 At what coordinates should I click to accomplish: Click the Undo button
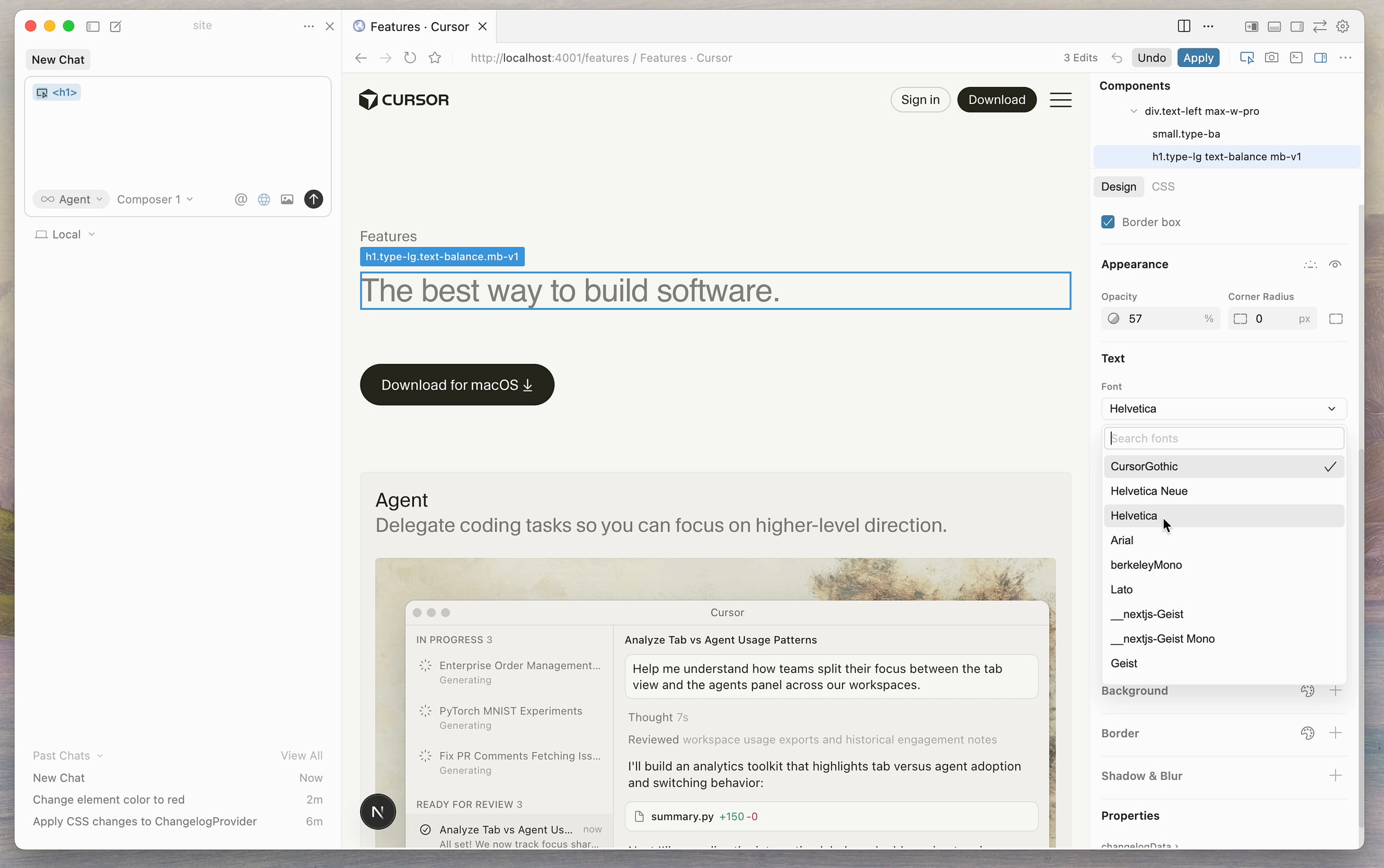(1151, 58)
